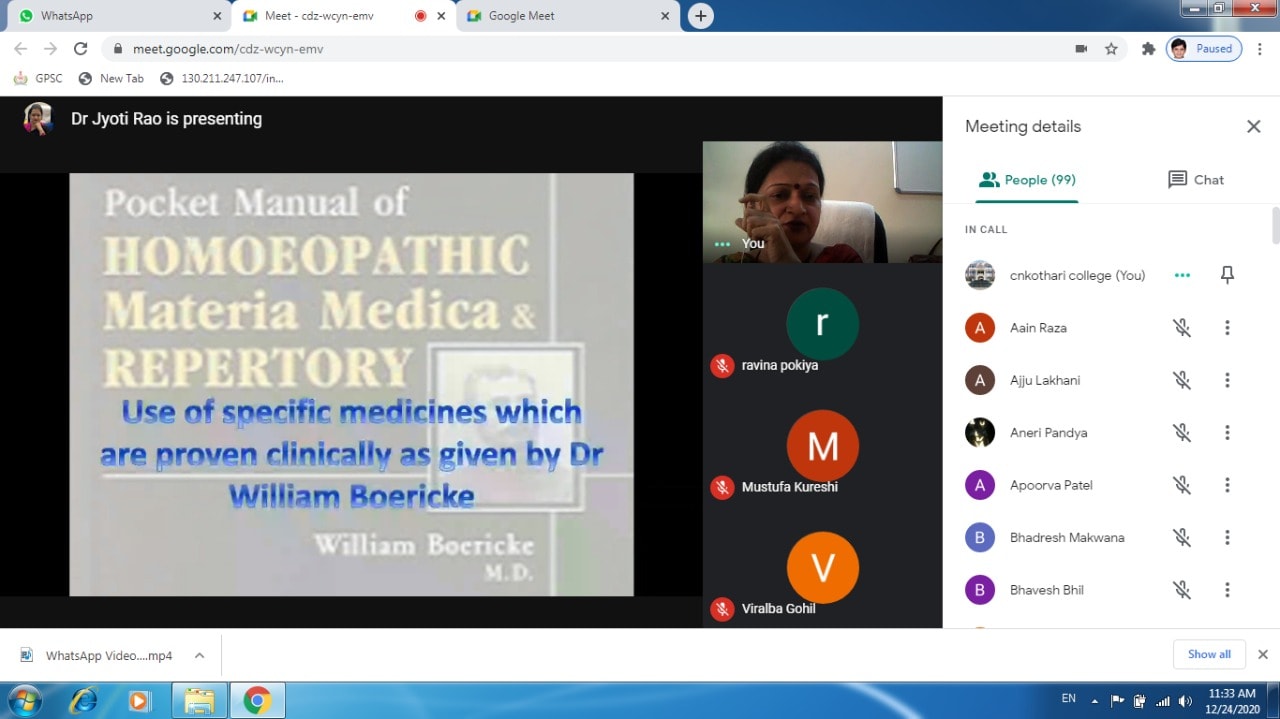Screen dimensions: 1280x719
Task: Reload the Meet page
Action: point(81,48)
